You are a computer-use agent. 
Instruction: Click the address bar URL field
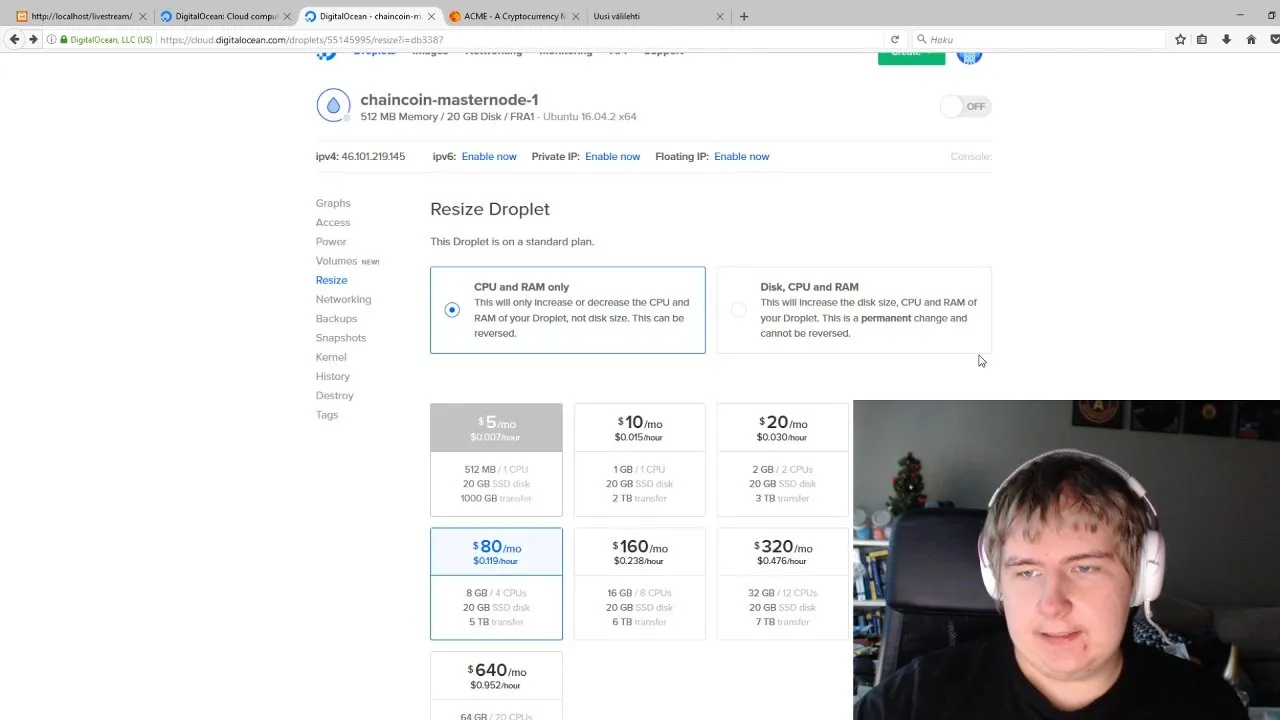(520, 39)
